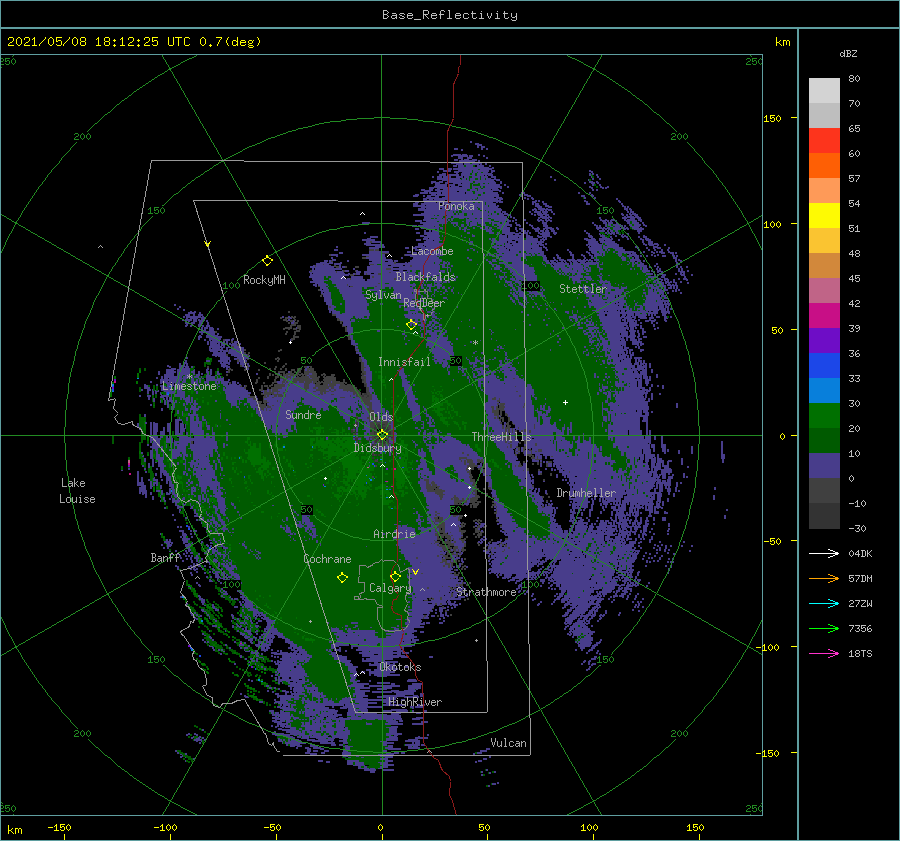Click the yellow -100 tick on bottom axis
Image resolution: width=900 pixels, height=841 pixels.
pyautogui.click(x=165, y=827)
